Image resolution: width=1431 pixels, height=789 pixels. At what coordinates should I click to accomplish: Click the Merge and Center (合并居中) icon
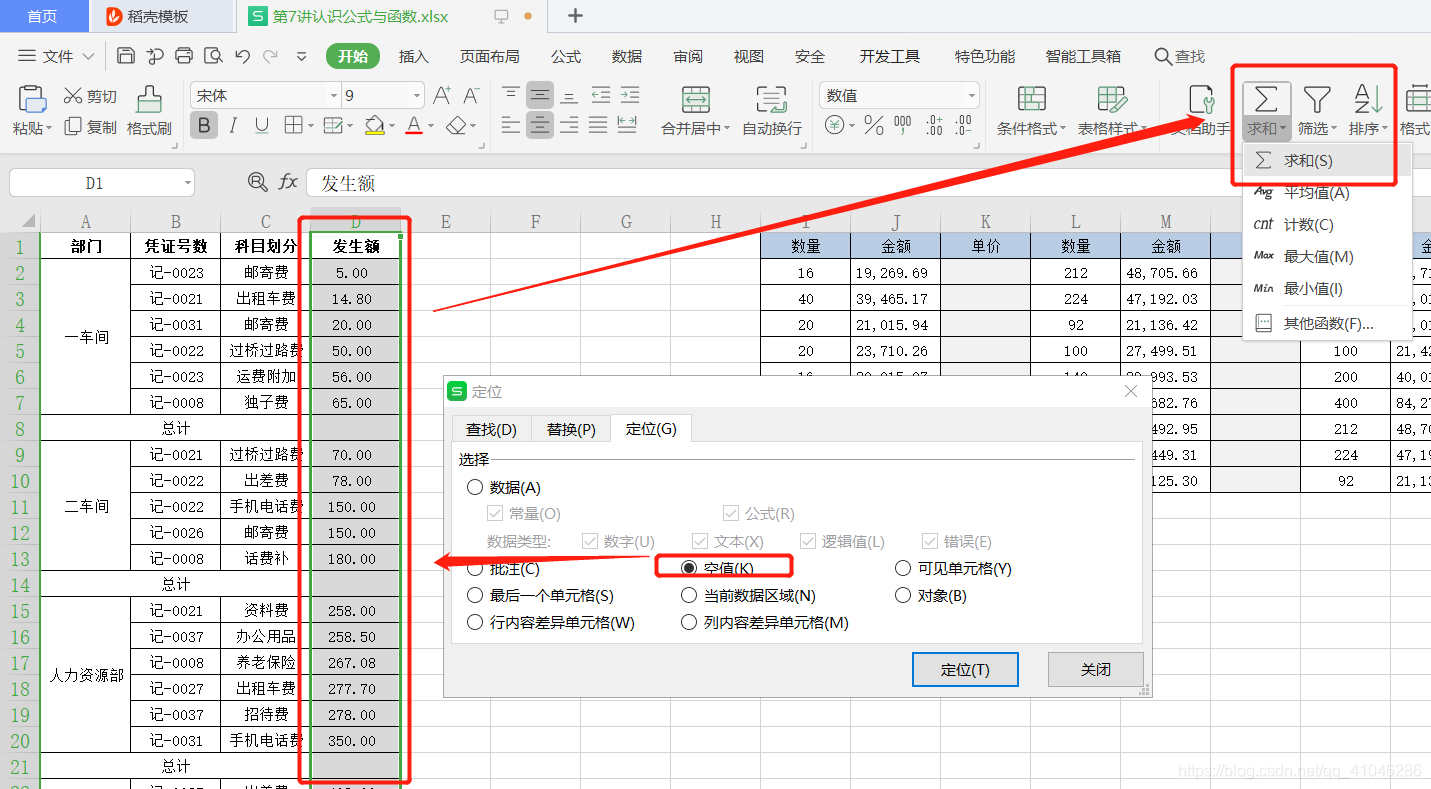(x=696, y=99)
